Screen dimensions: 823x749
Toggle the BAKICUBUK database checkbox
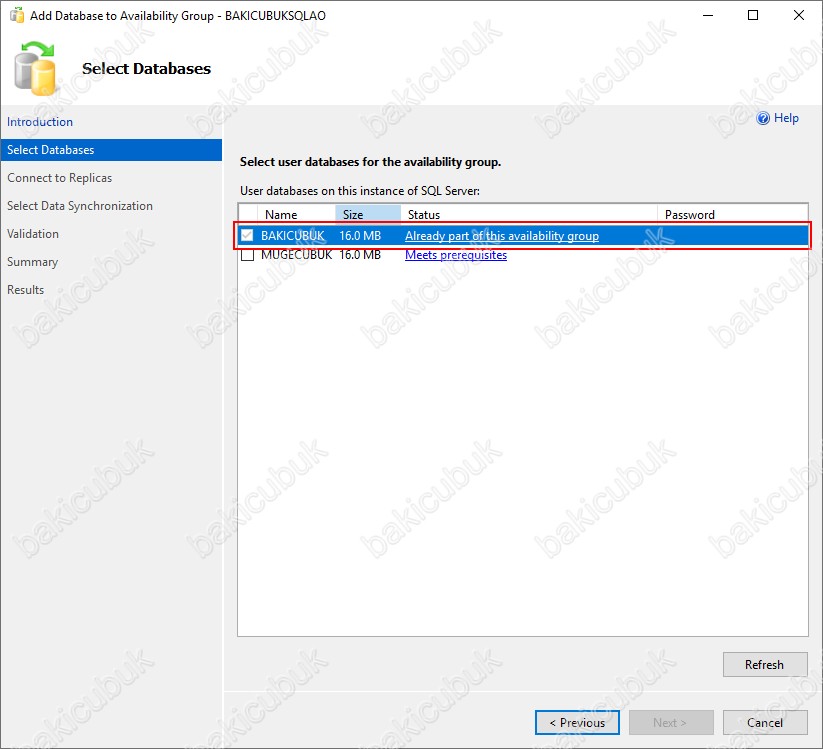(247, 236)
